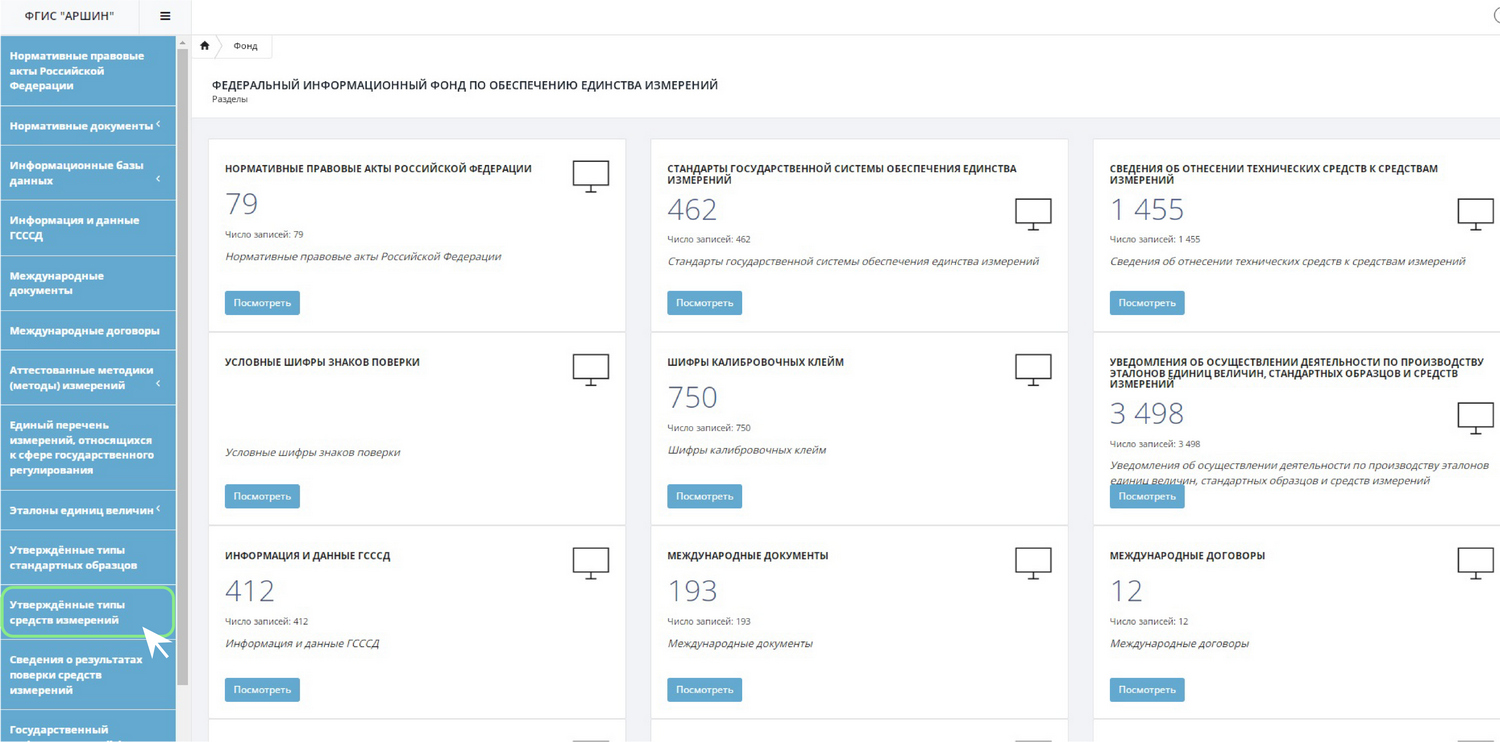The image size is (1500, 742).
Task: Click the home breadcrumb icon
Action: point(205,46)
